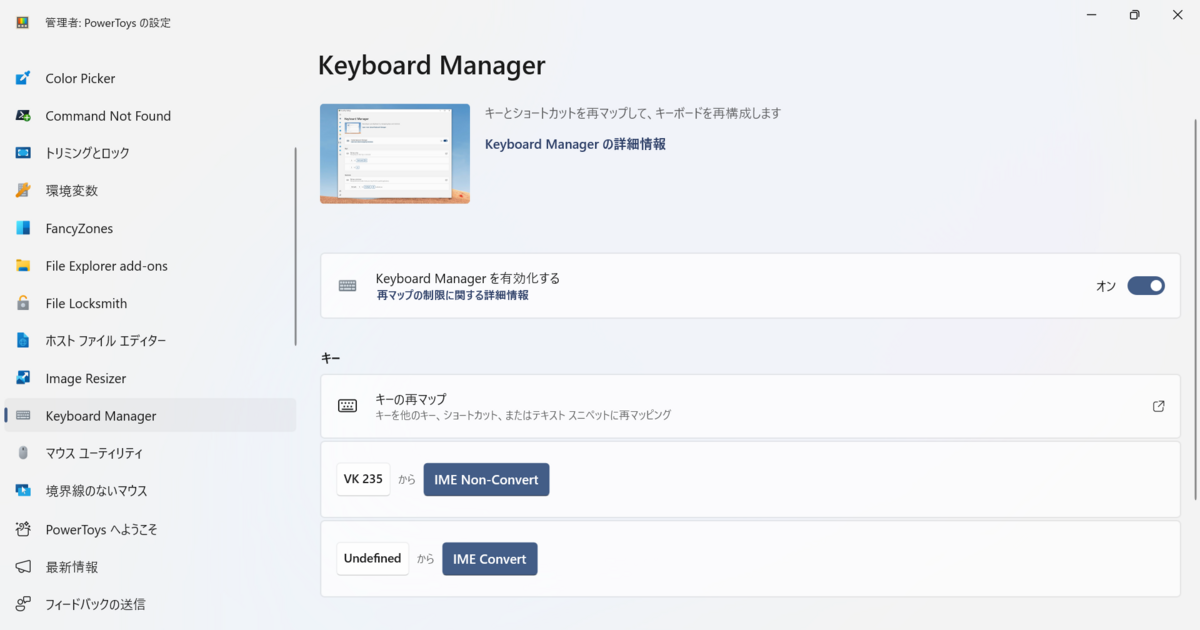
Task: Open マウス ユーティリティ settings
Action: coord(150,453)
